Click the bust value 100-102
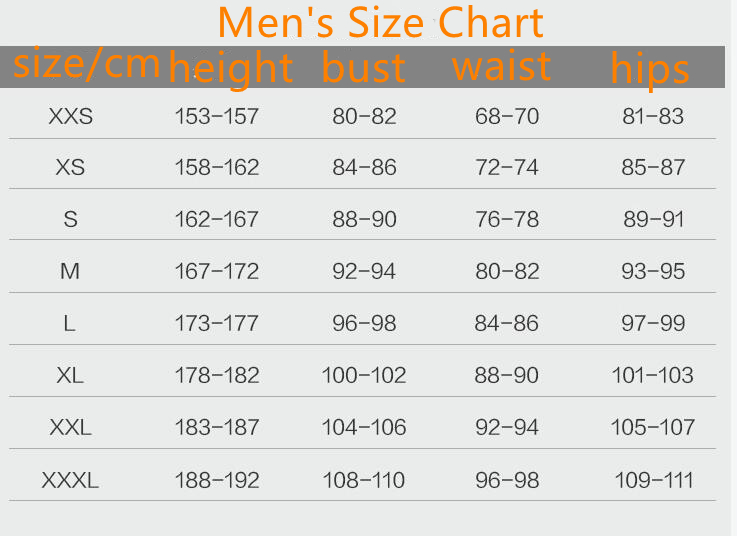 point(364,375)
